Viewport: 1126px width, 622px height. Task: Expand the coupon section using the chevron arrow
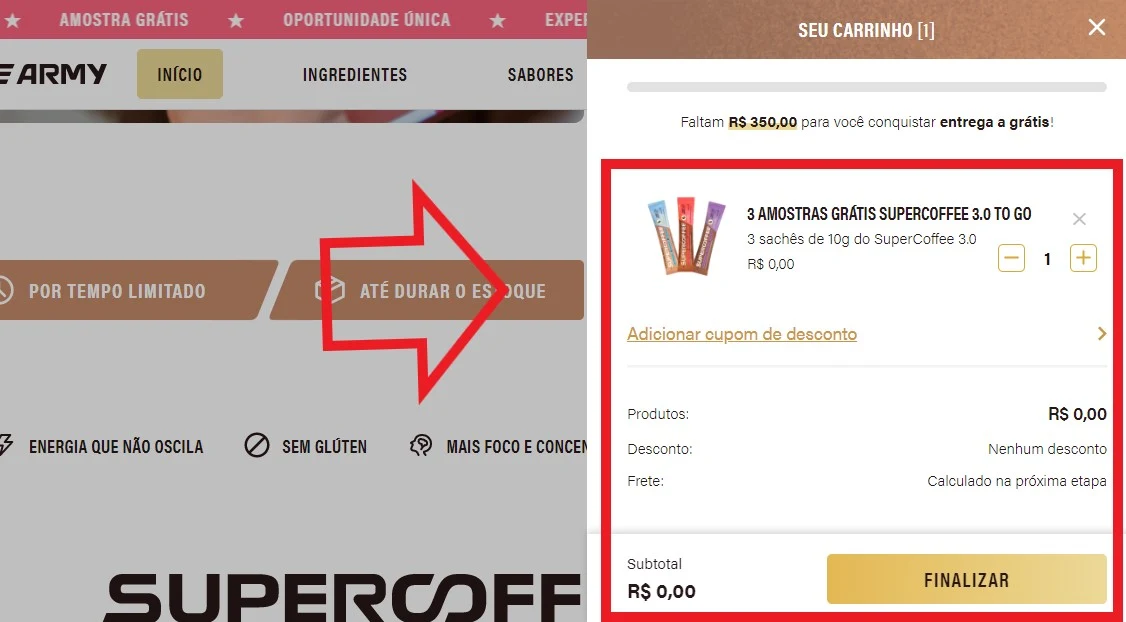tap(1102, 333)
